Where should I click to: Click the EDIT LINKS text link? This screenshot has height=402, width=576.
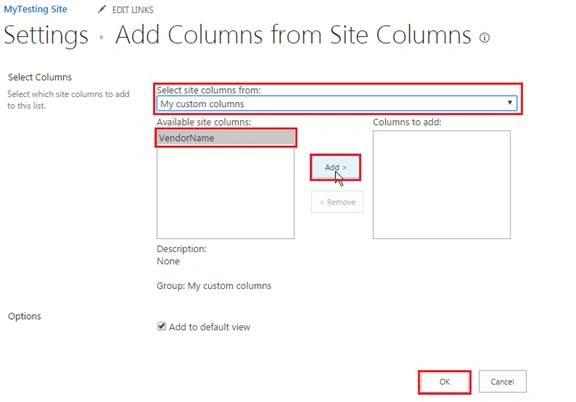point(133,10)
